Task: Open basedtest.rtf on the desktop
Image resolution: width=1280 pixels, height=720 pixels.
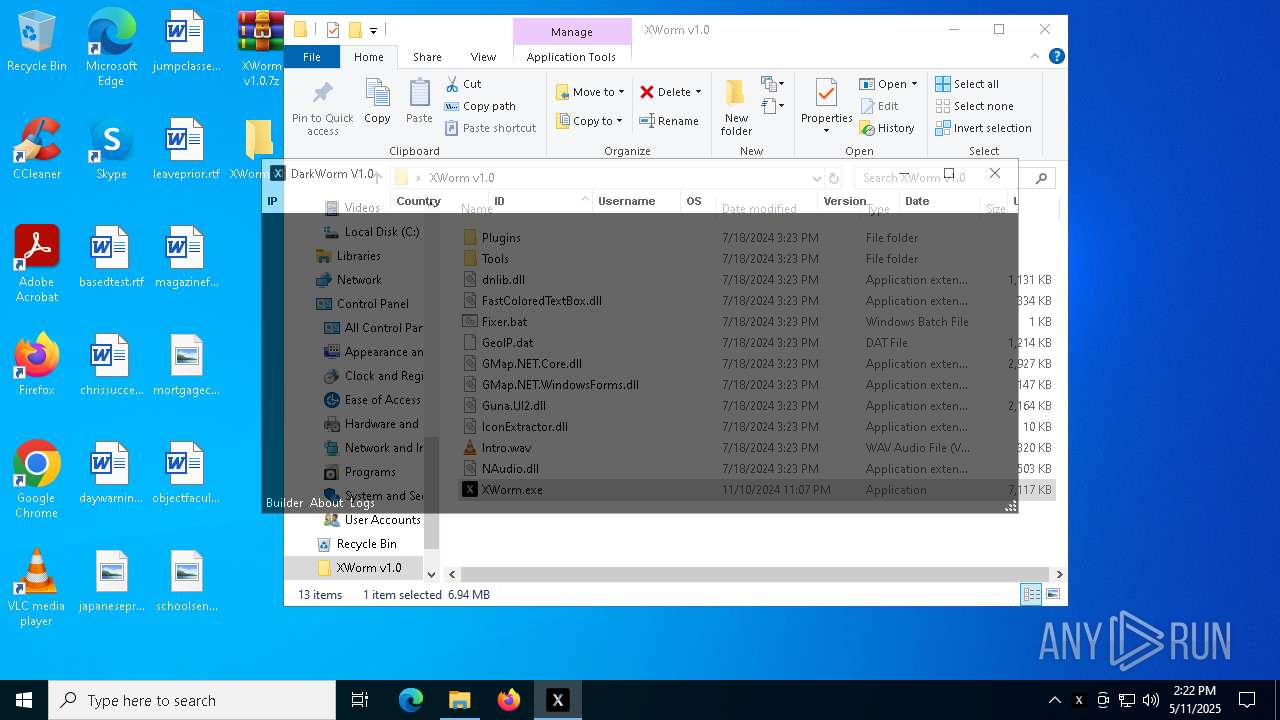Action: point(111,257)
